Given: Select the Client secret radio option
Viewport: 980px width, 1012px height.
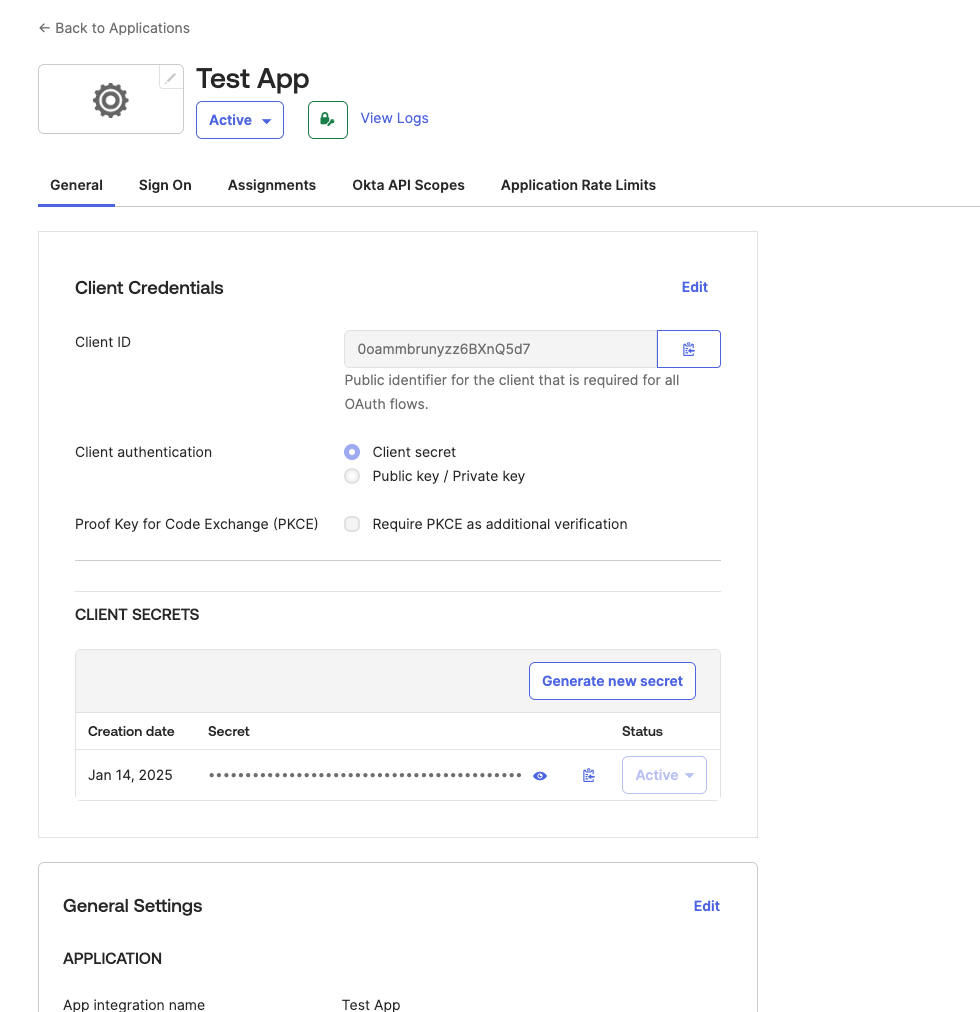Looking at the screenshot, I should [x=352, y=452].
